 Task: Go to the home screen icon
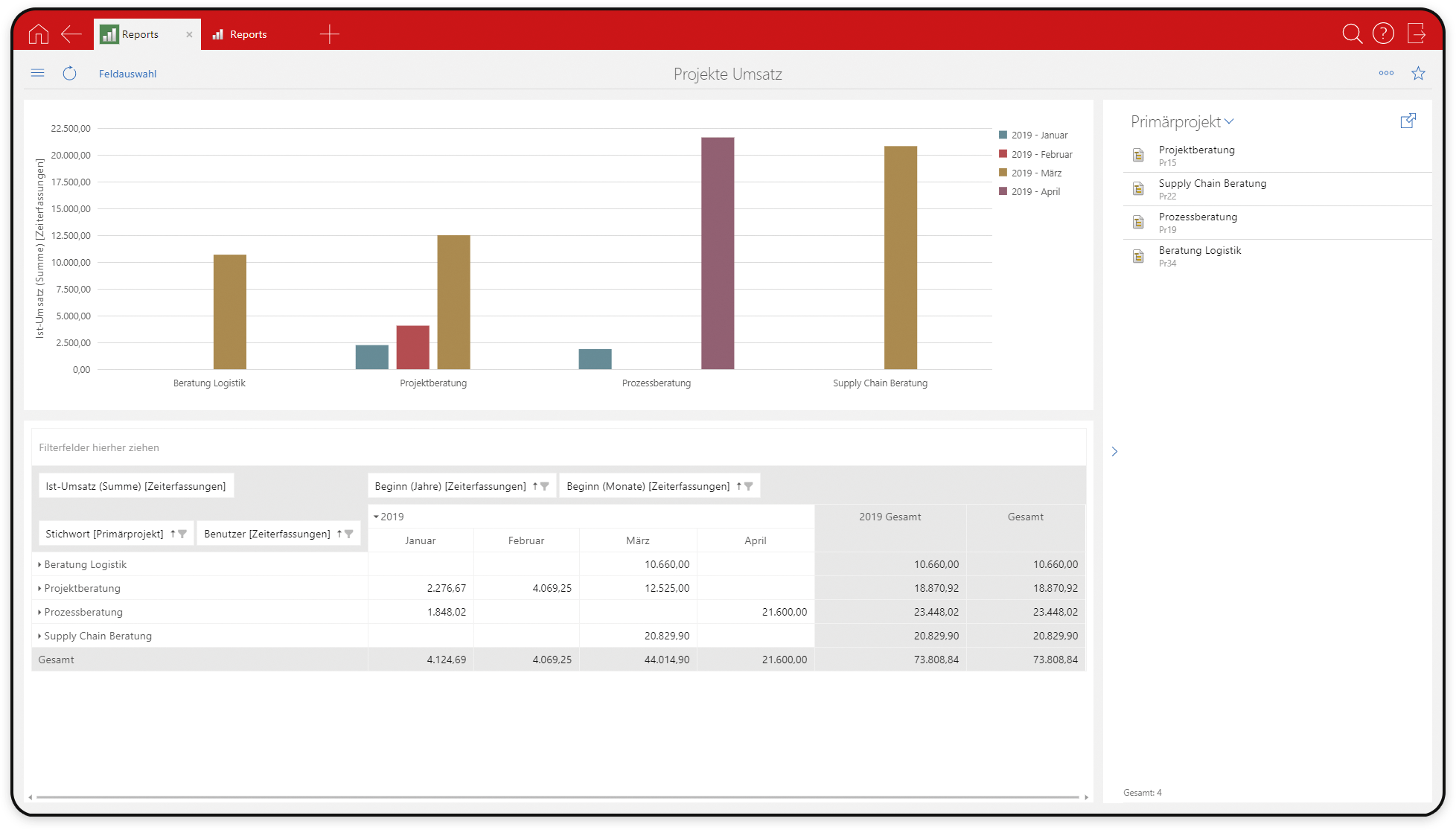[38, 34]
